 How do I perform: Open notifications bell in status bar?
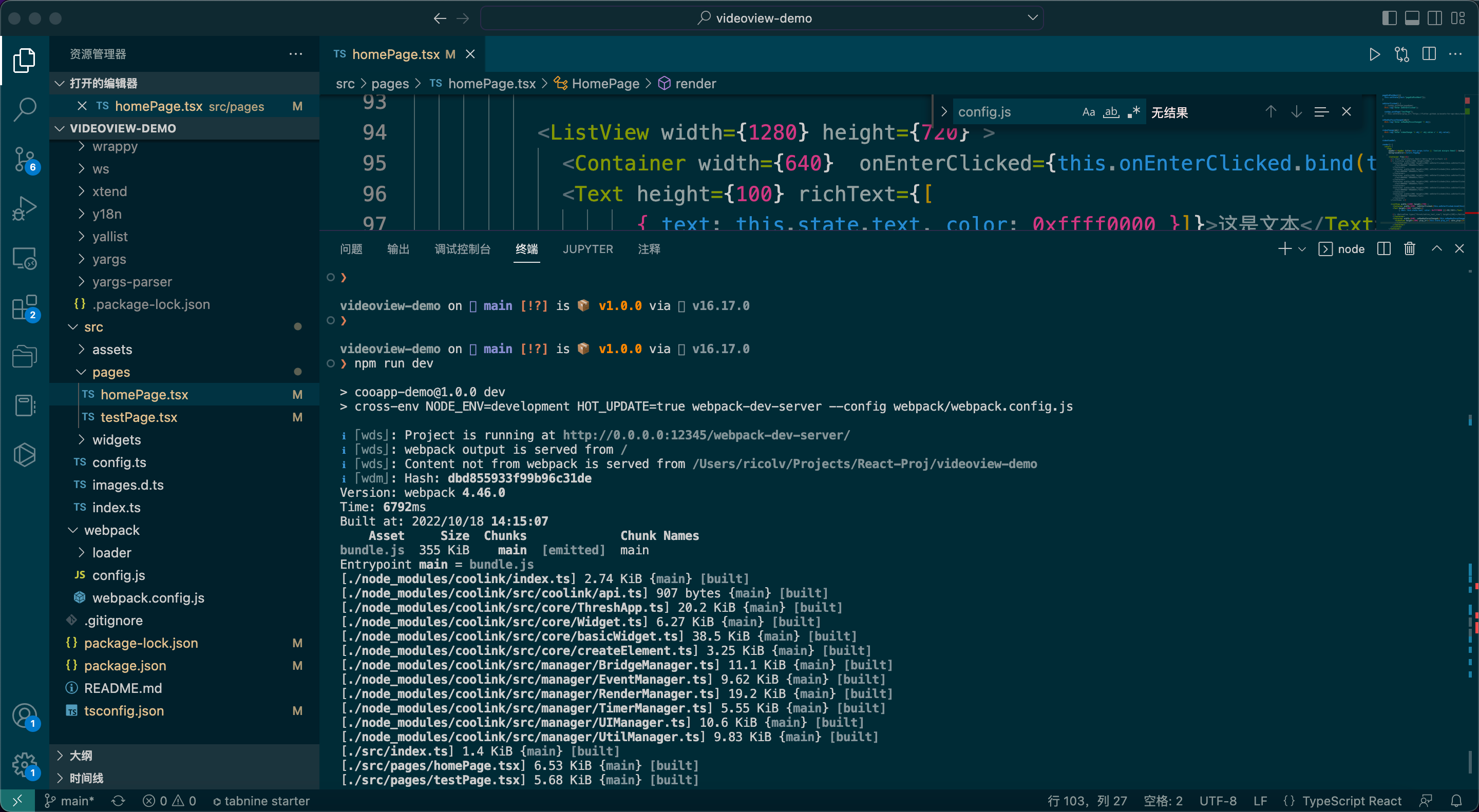(1456, 801)
